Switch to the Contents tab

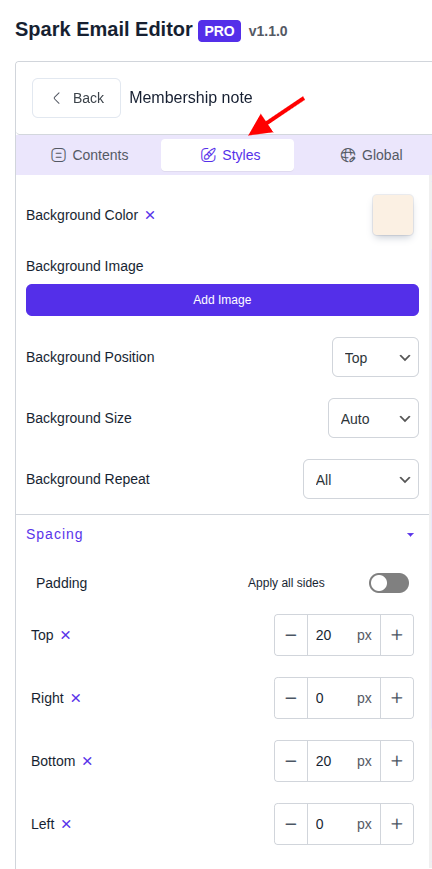[x=89, y=155]
